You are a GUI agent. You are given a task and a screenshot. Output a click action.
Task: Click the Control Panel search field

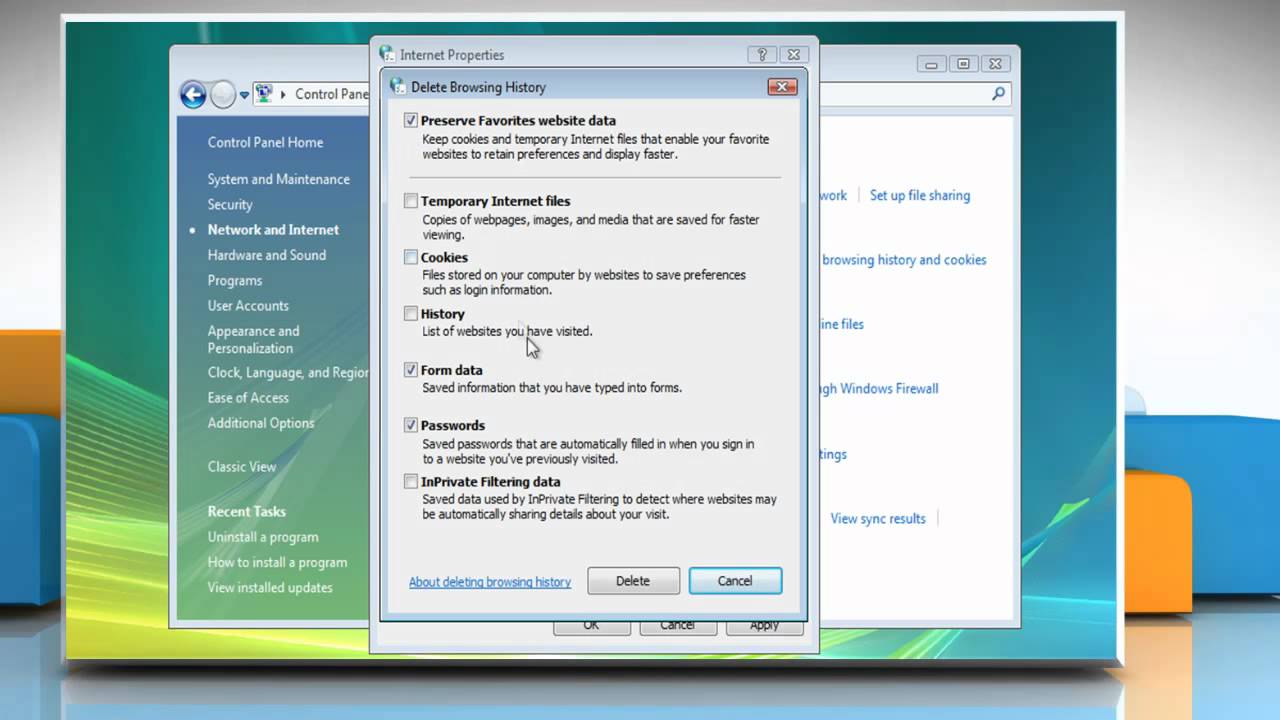click(x=914, y=94)
